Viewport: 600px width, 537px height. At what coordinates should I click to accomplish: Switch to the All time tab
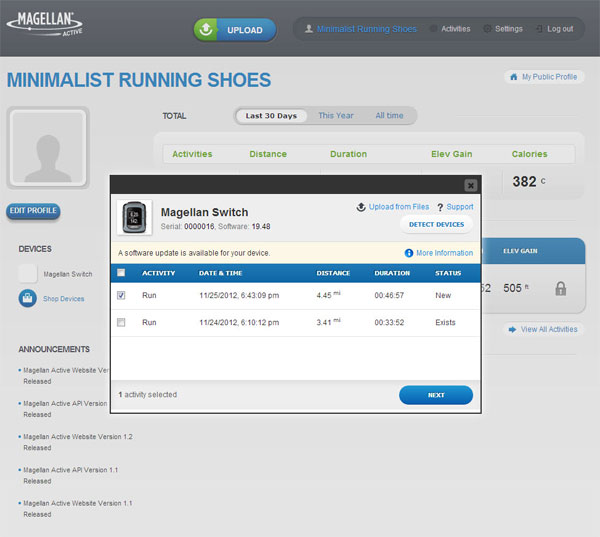pyautogui.click(x=389, y=116)
